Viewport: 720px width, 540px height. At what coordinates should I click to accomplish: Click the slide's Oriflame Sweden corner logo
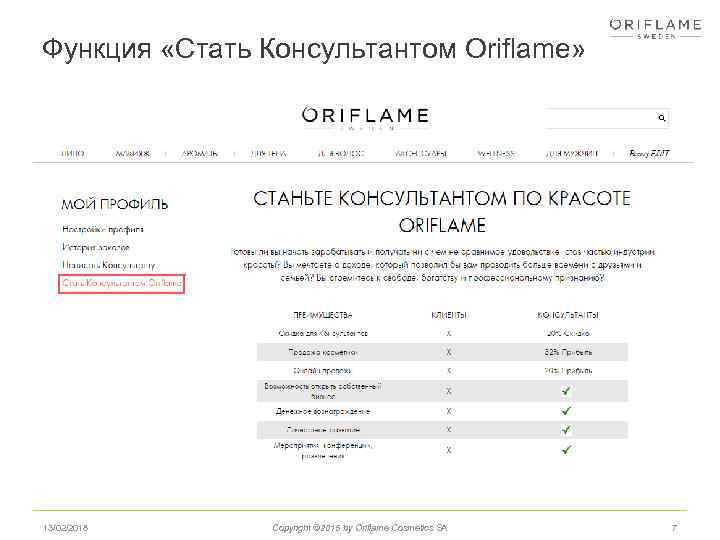pyautogui.click(x=655, y=29)
